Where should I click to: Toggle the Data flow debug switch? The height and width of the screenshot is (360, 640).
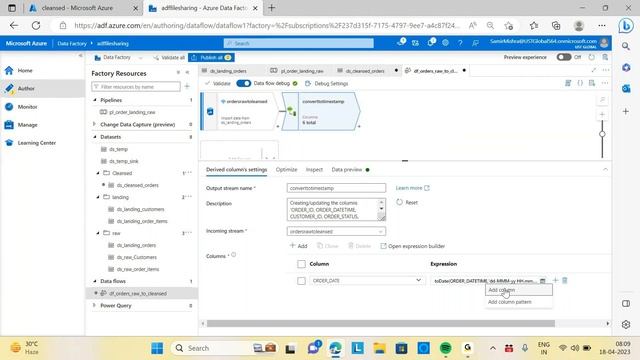coord(244,83)
